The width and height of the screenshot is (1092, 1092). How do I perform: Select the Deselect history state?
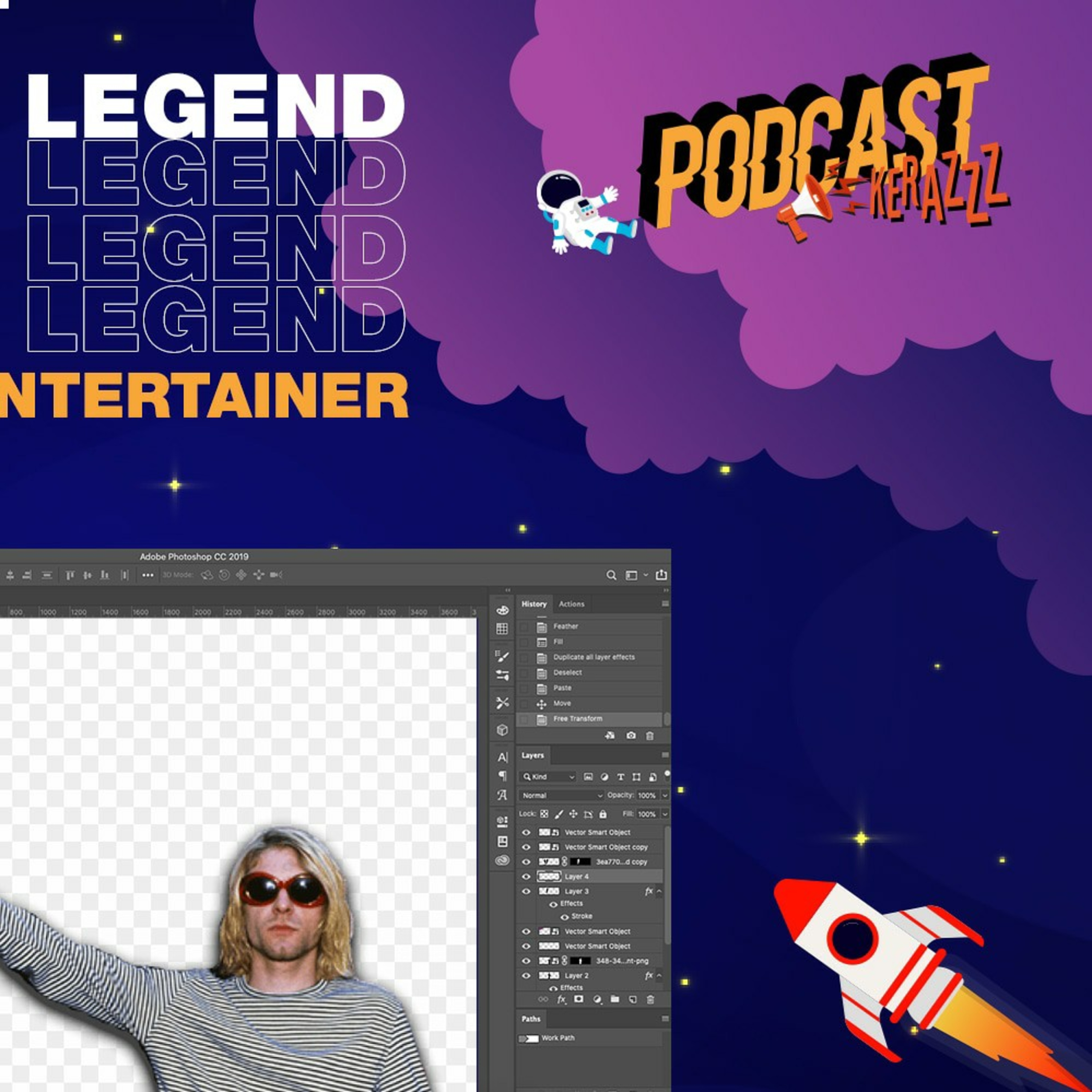567,673
